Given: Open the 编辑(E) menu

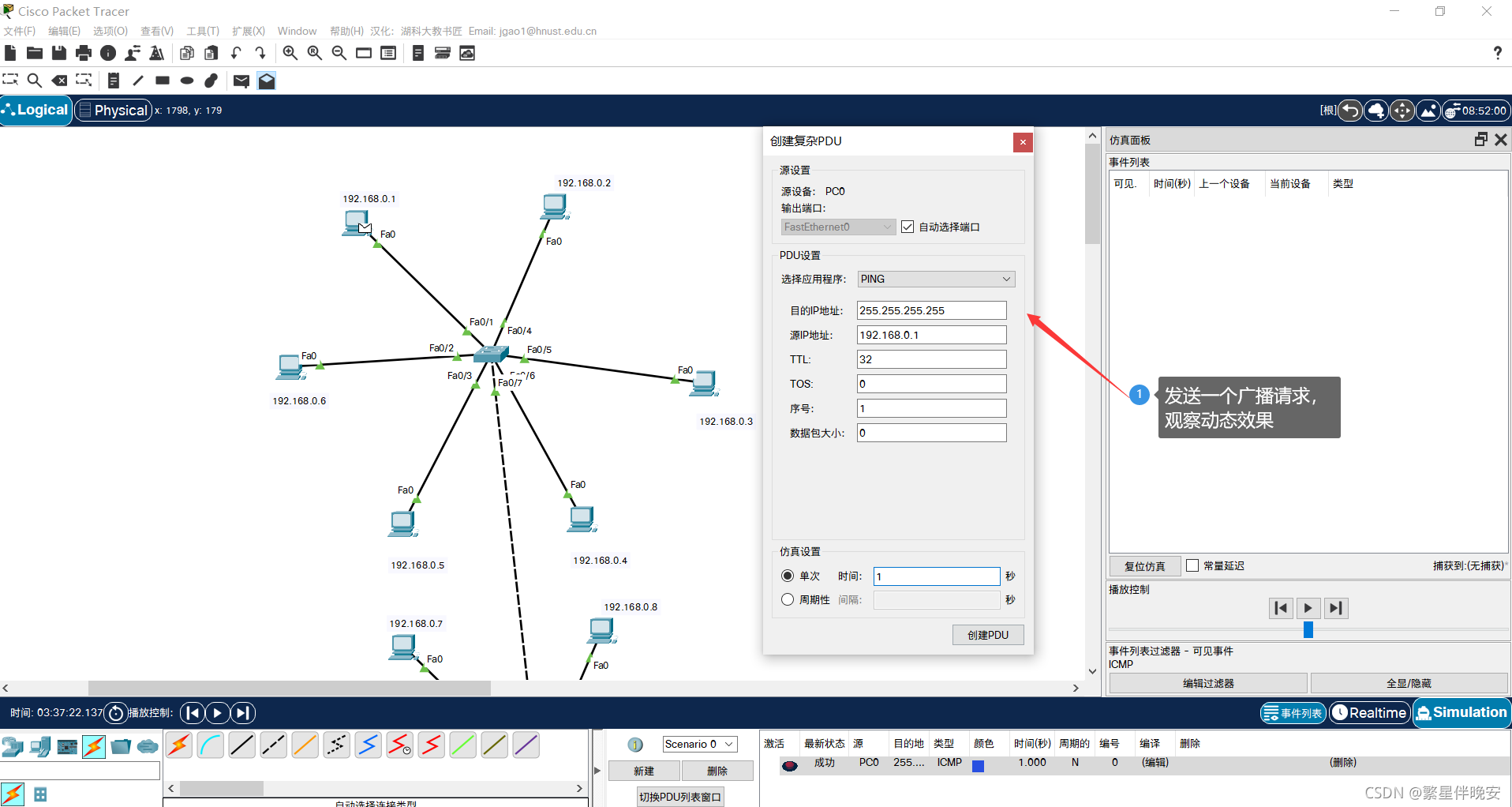Looking at the screenshot, I should tap(64, 31).
